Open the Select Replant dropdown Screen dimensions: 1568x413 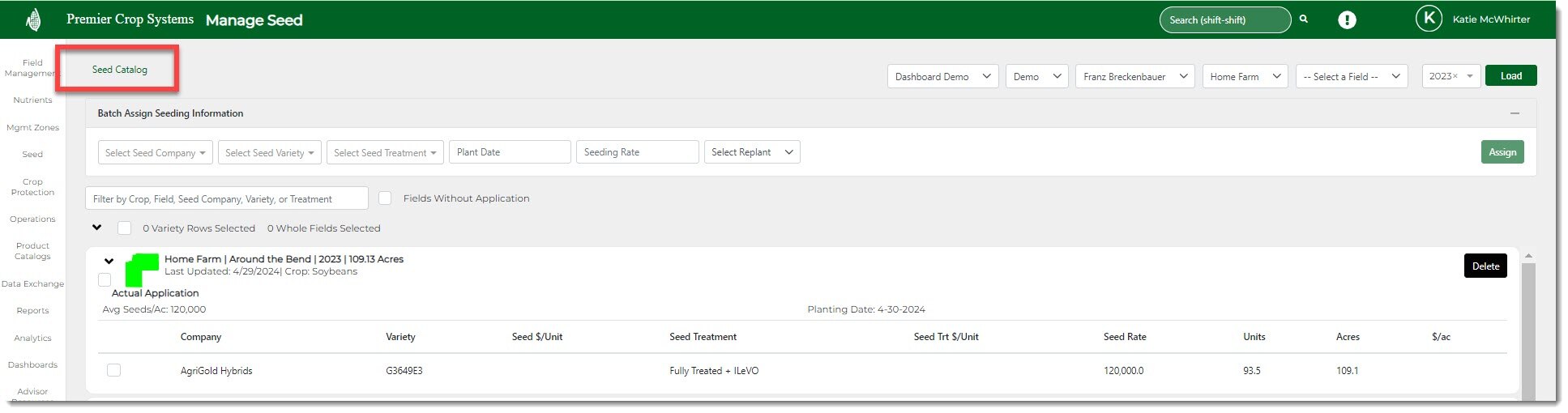pyautogui.click(x=751, y=152)
